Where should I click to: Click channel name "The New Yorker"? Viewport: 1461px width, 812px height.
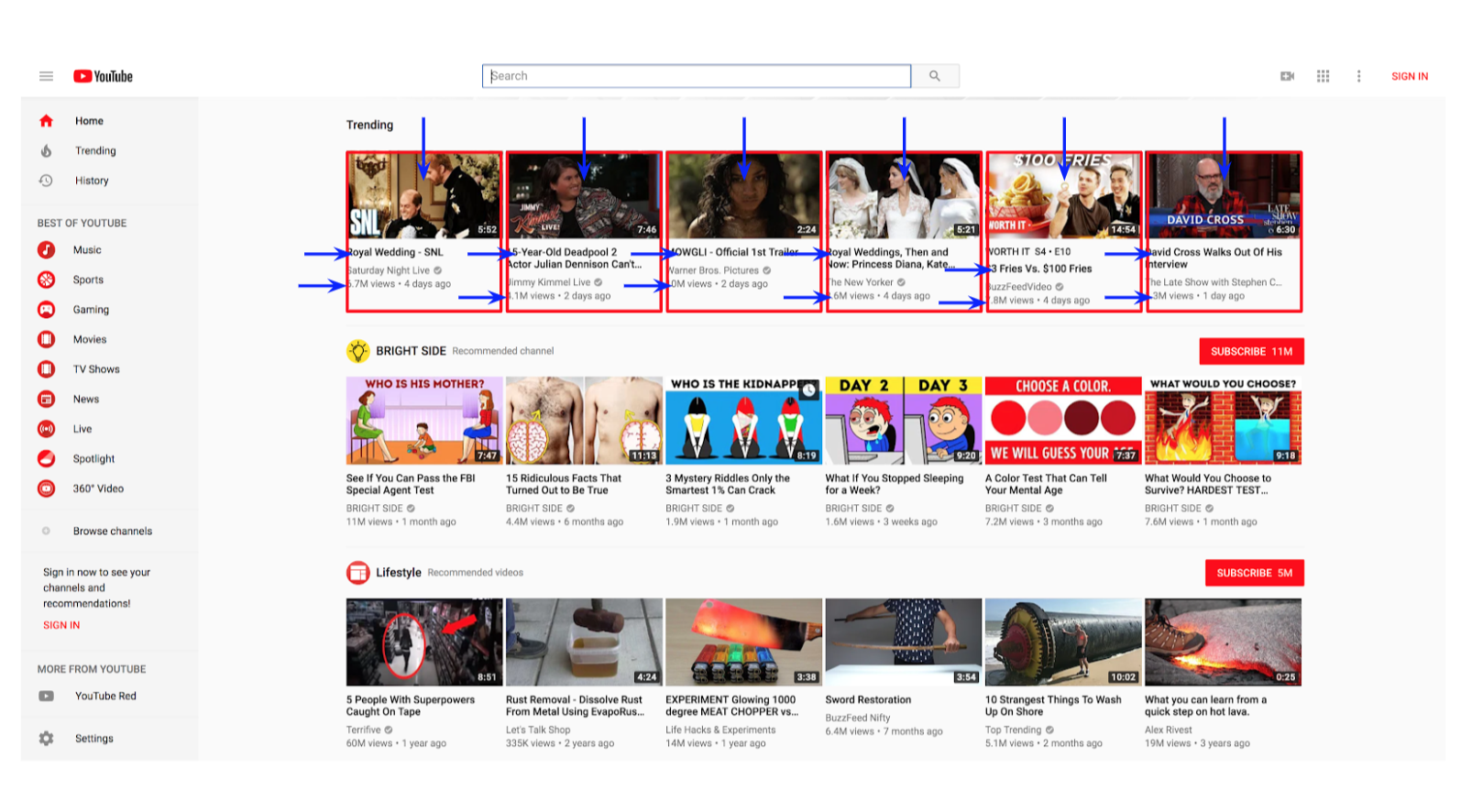pyautogui.click(x=862, y=282)
